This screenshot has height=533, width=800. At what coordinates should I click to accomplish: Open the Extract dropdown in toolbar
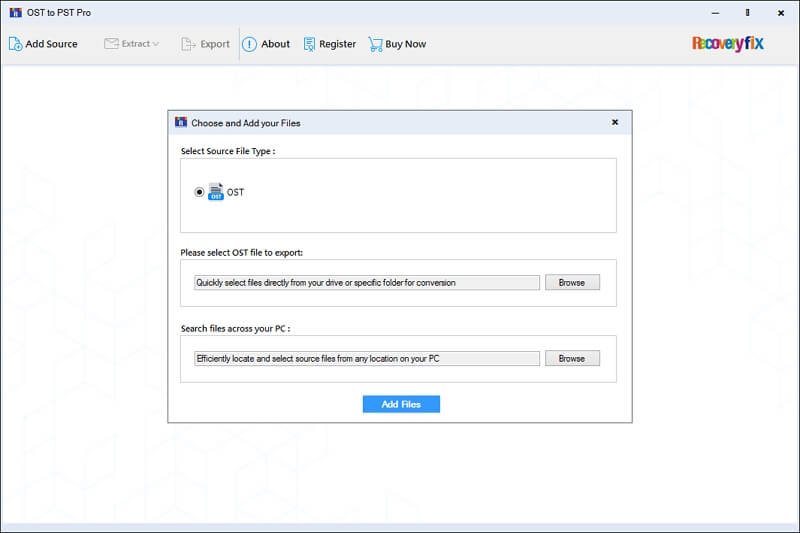pyautogui.click(x=132, y=44)
